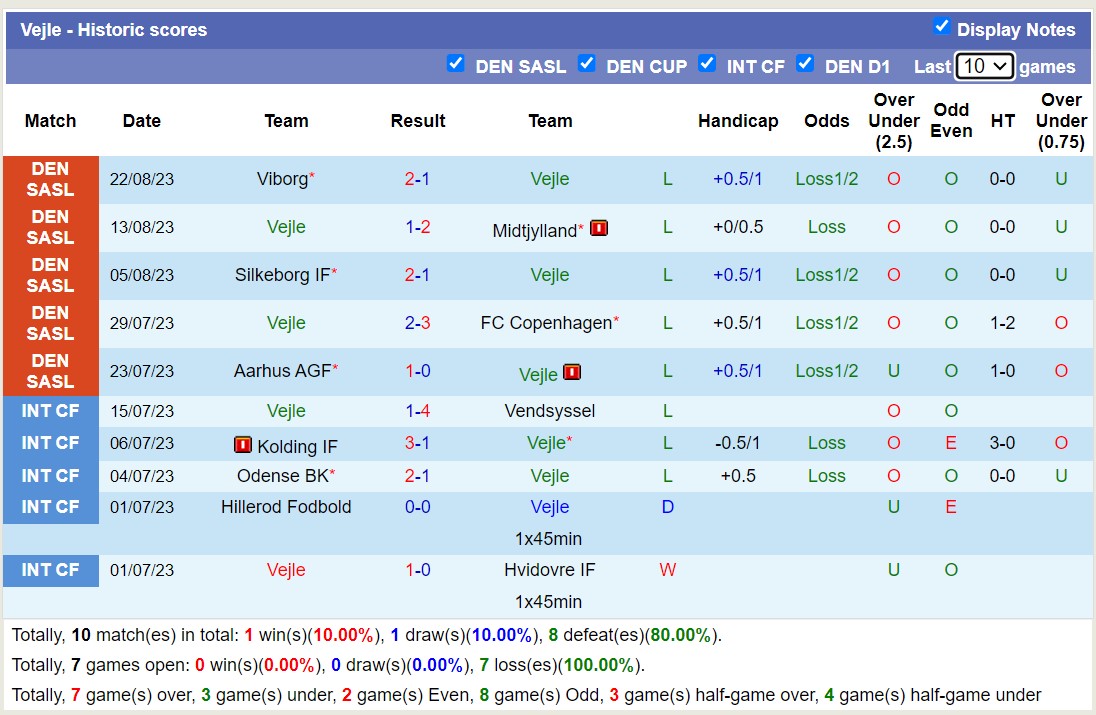Click the Odd Even column header

click(x=951, y=121)
